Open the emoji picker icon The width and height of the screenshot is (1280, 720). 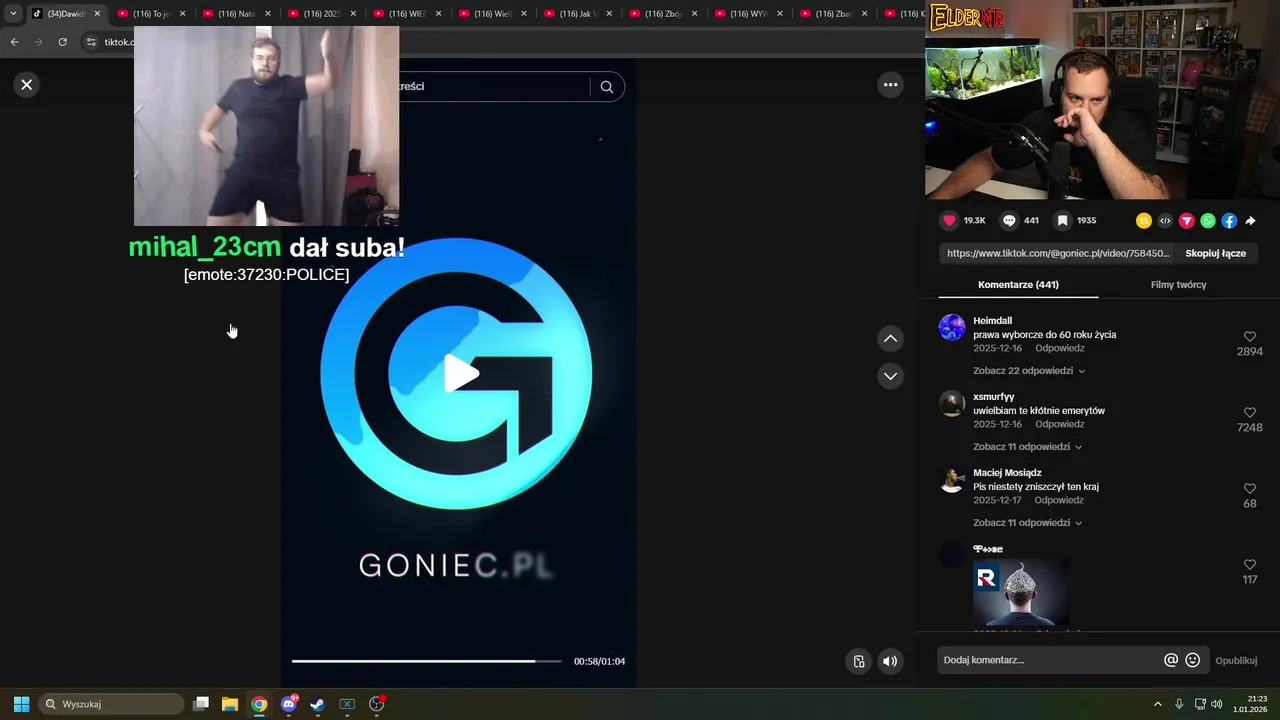[x=1192, y=660]
